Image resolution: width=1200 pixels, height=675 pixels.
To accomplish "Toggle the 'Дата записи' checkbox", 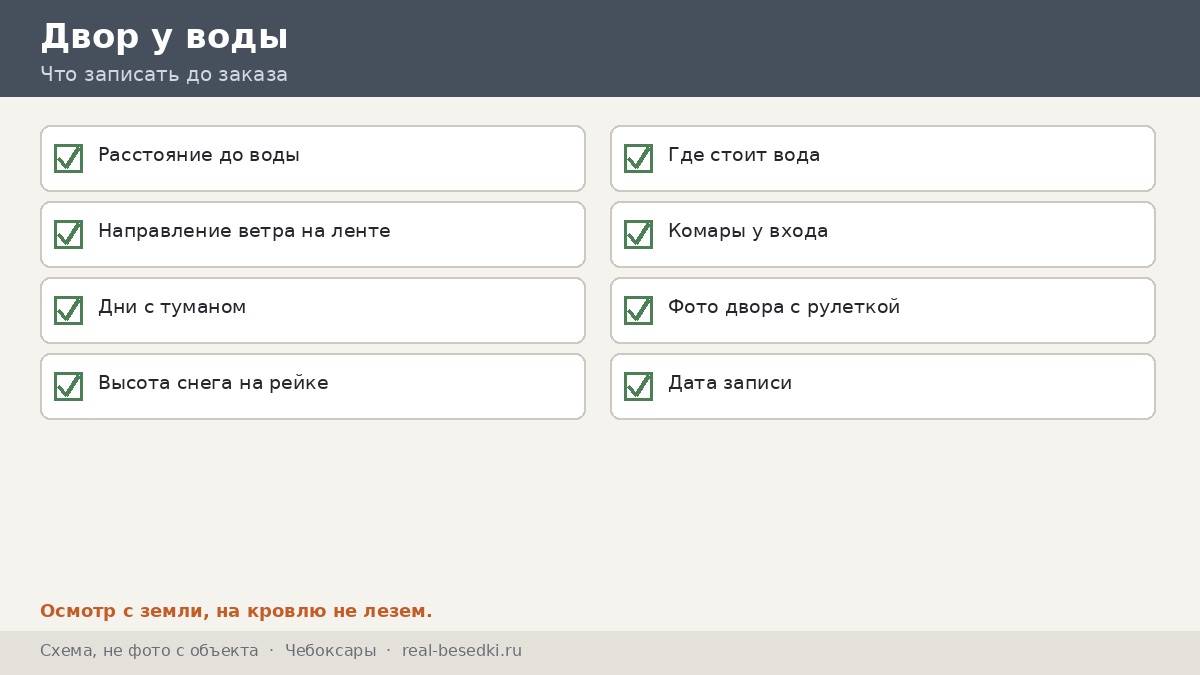I will (638, 386).
